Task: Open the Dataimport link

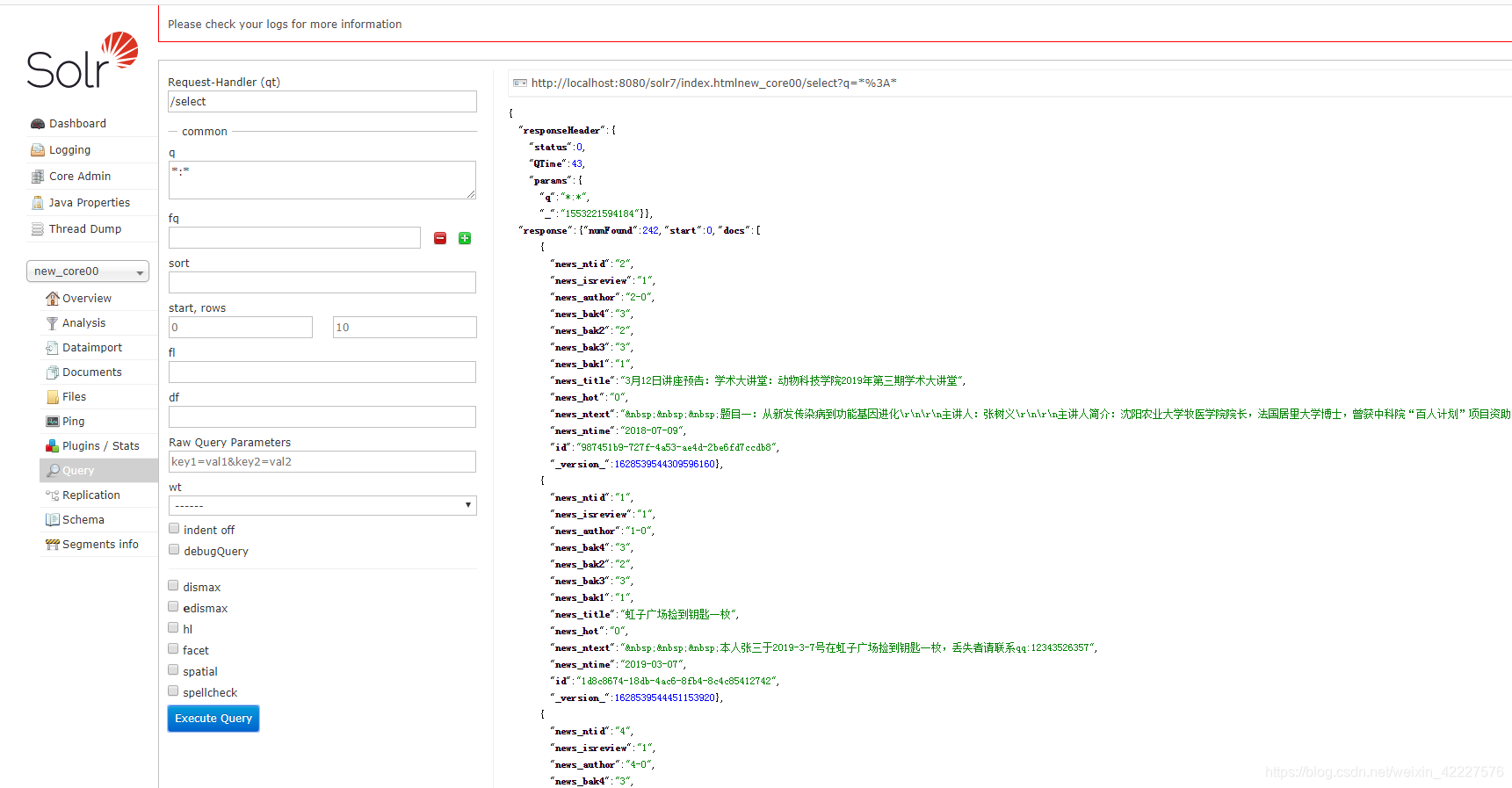Action: [92, 348]
